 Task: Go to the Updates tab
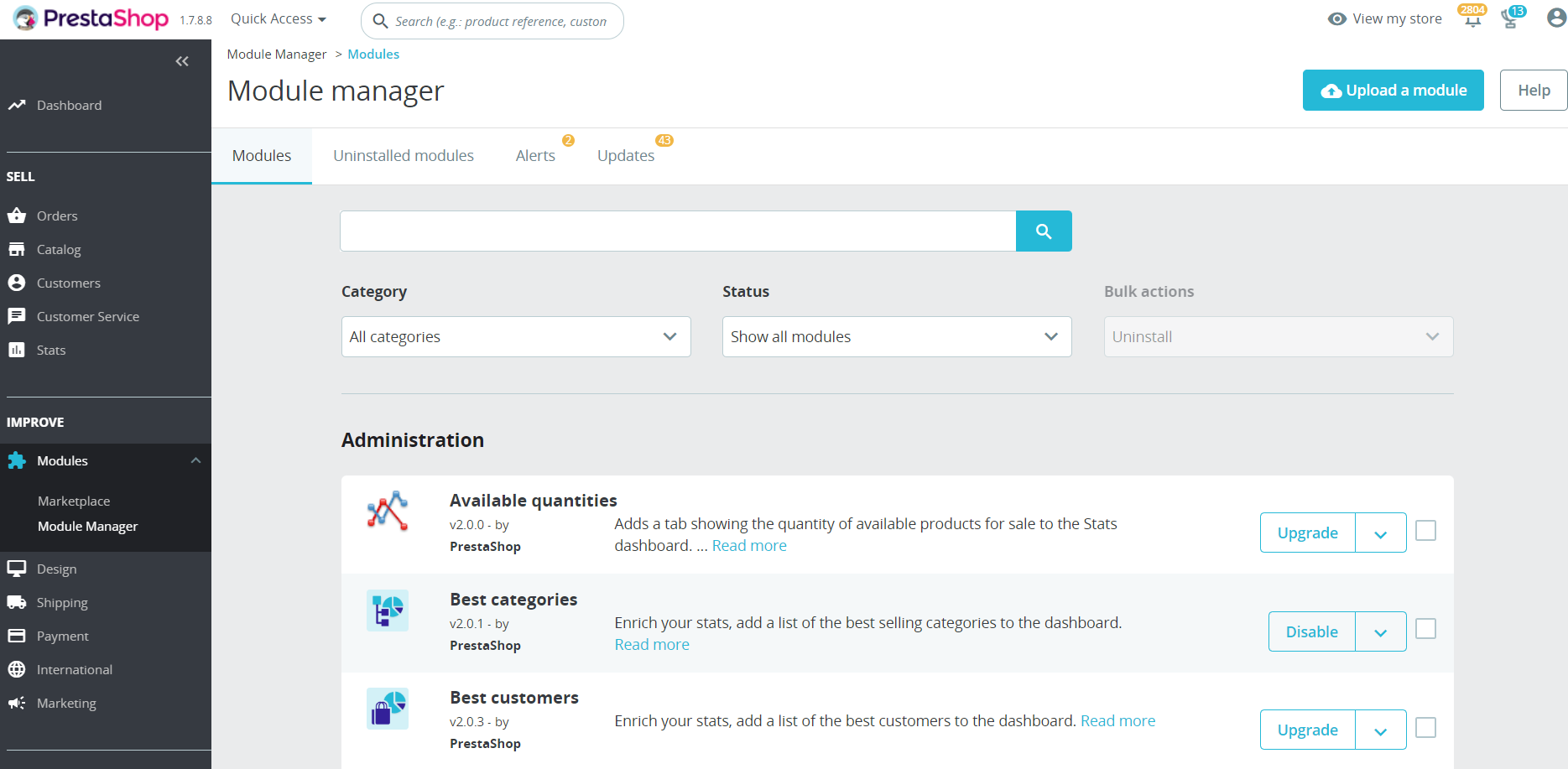[x=625, y=156]
